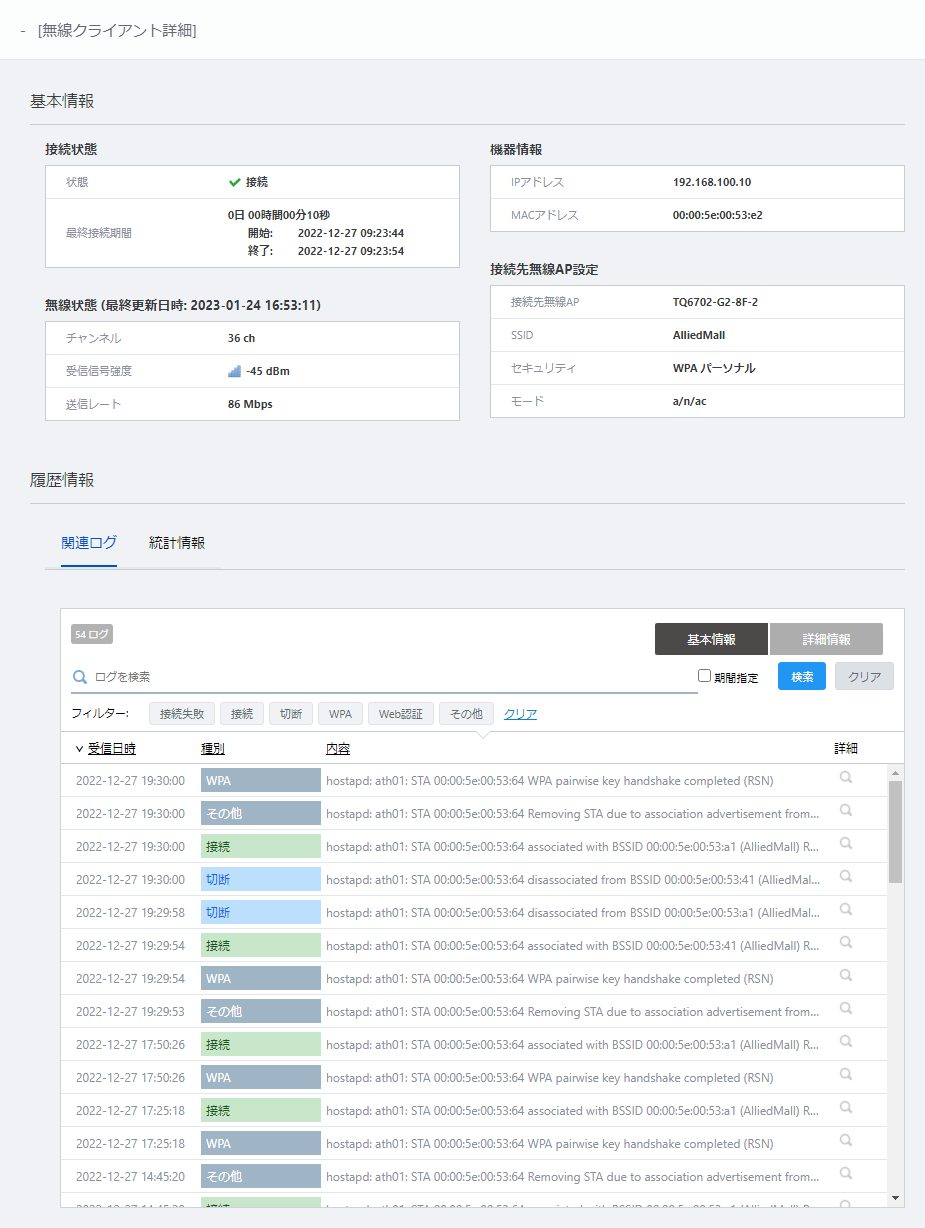This screenshot has width=925, height=1228.
Task: Open detail icon for 19:29:54 接続 log
Action: [845, 943]
